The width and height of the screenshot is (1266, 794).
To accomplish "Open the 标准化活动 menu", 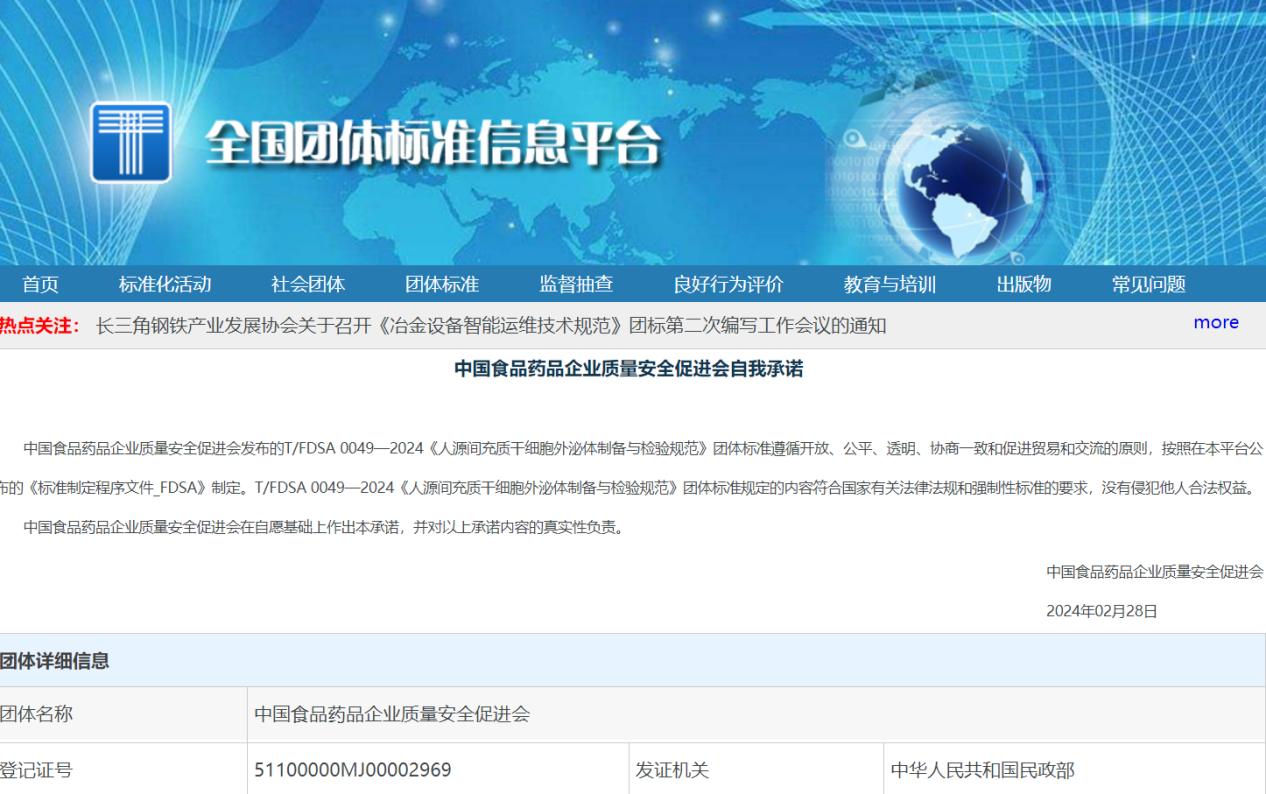I will [165, 284].
